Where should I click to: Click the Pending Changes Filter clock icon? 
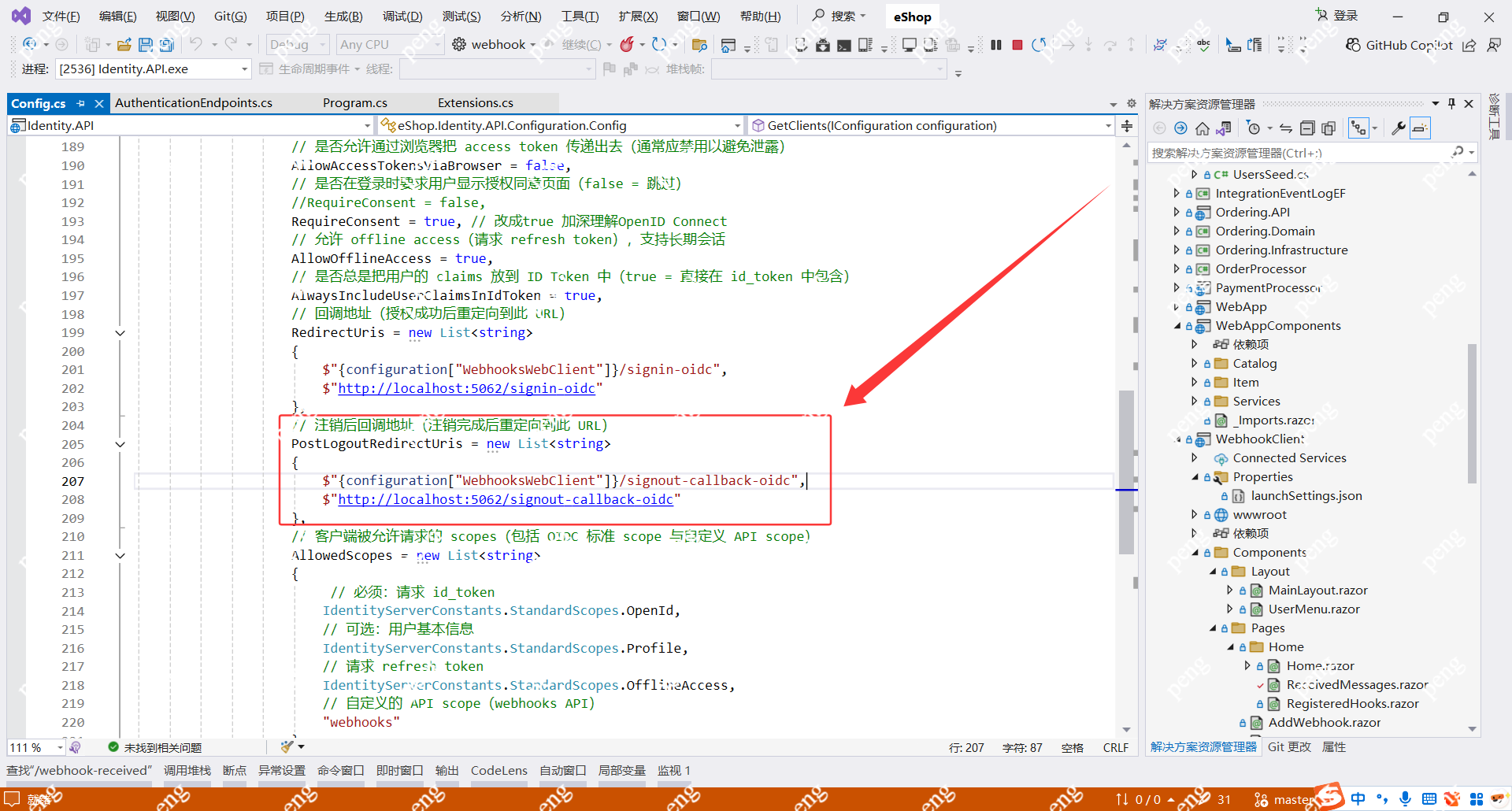click(1254, 128)
